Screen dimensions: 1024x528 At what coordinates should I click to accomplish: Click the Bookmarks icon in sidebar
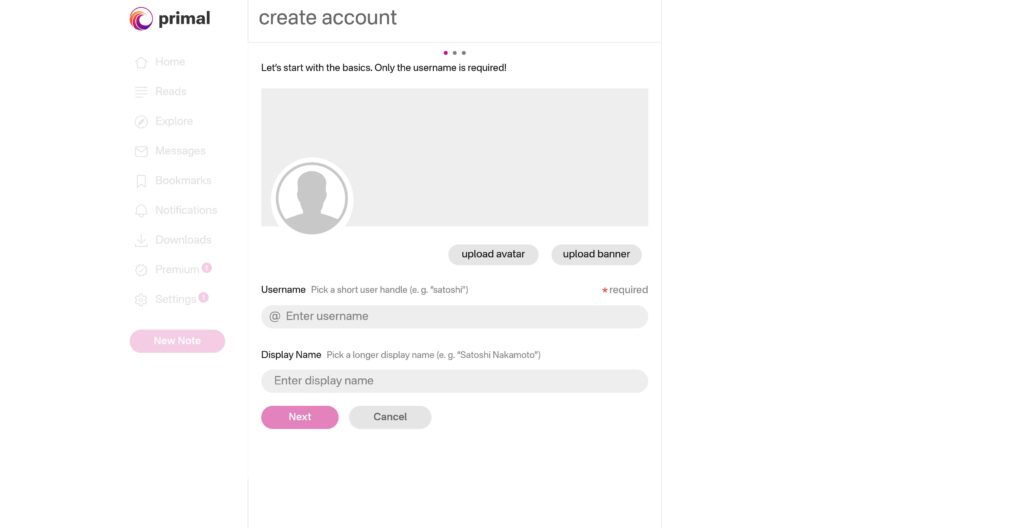tap(141, 181)
